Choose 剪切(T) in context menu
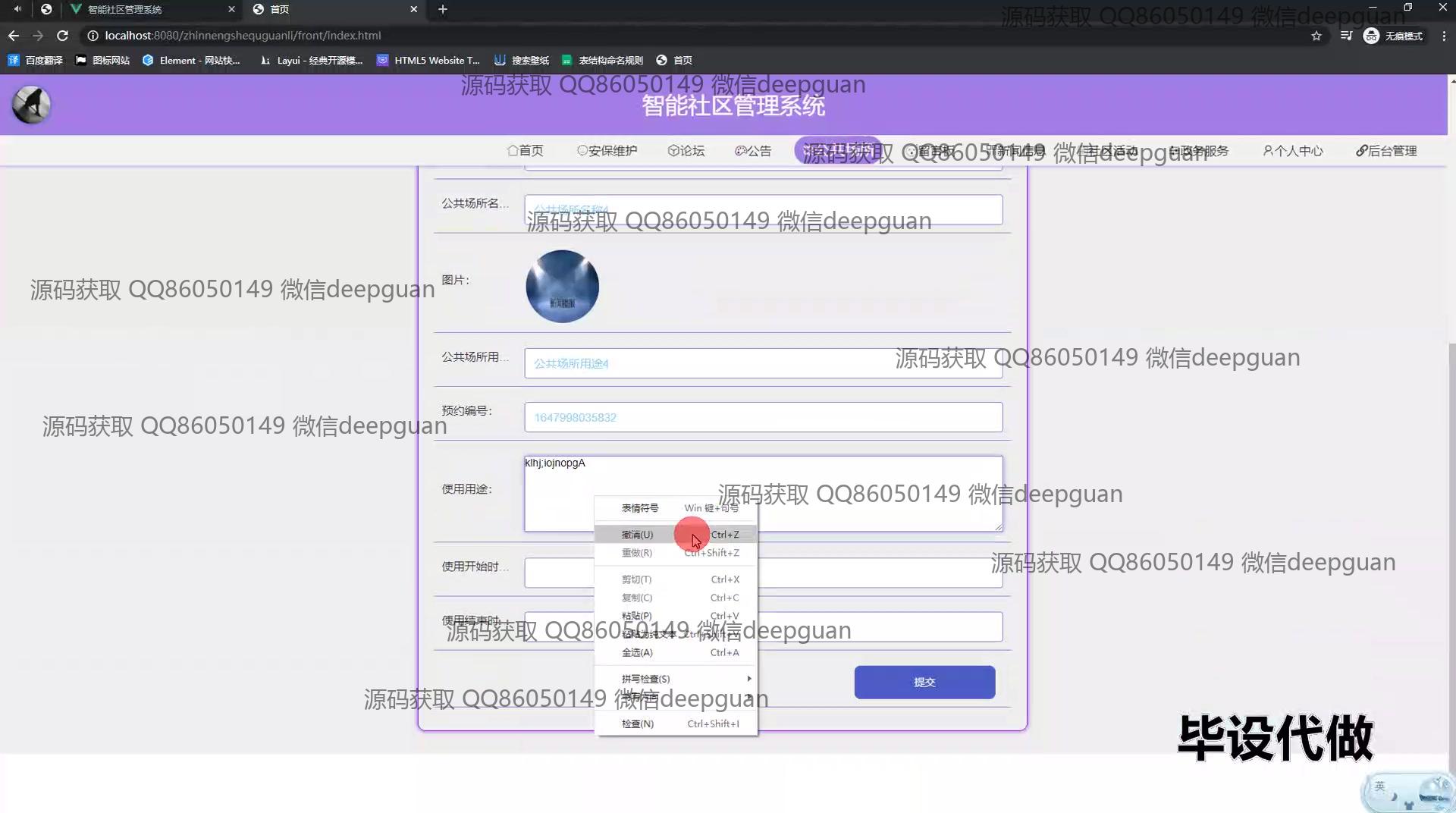 [676, 579]
